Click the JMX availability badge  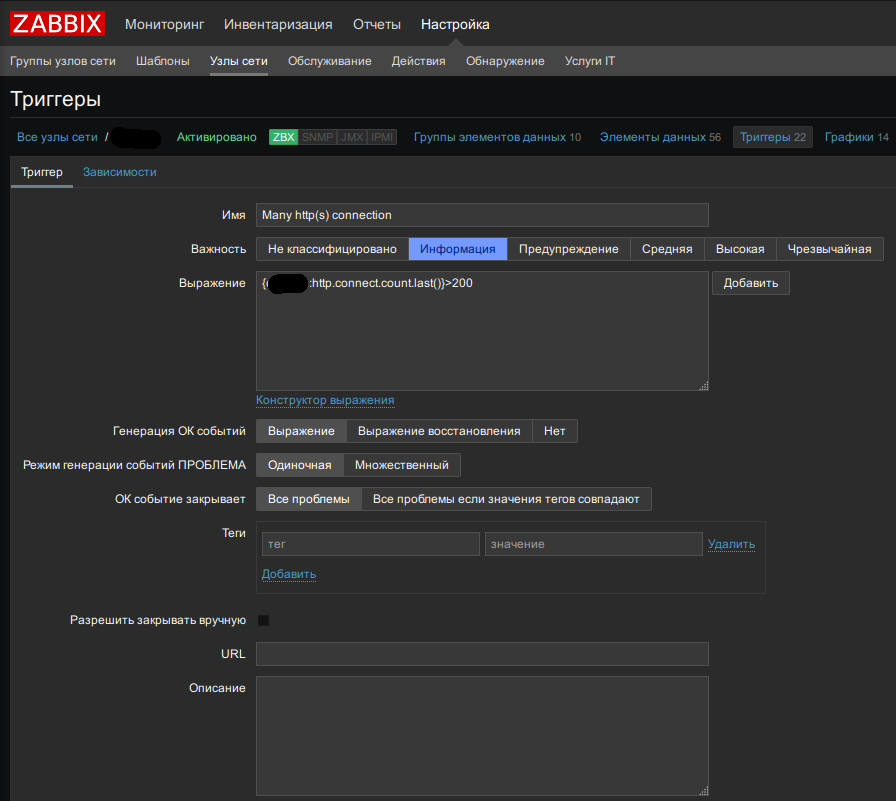(x=352, y=137)
